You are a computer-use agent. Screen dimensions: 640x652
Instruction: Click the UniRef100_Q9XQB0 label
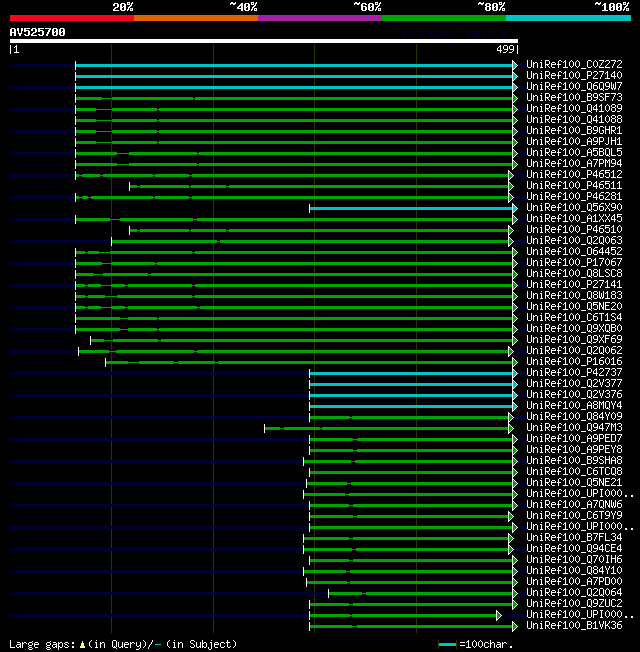pyautogui.click(x=574, y=329)
